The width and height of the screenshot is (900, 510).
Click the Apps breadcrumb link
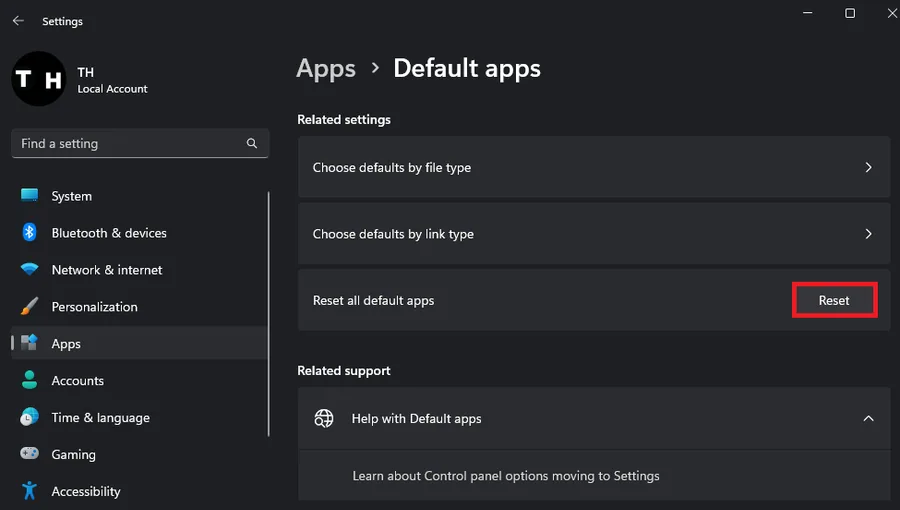click(x=326, y=68)
